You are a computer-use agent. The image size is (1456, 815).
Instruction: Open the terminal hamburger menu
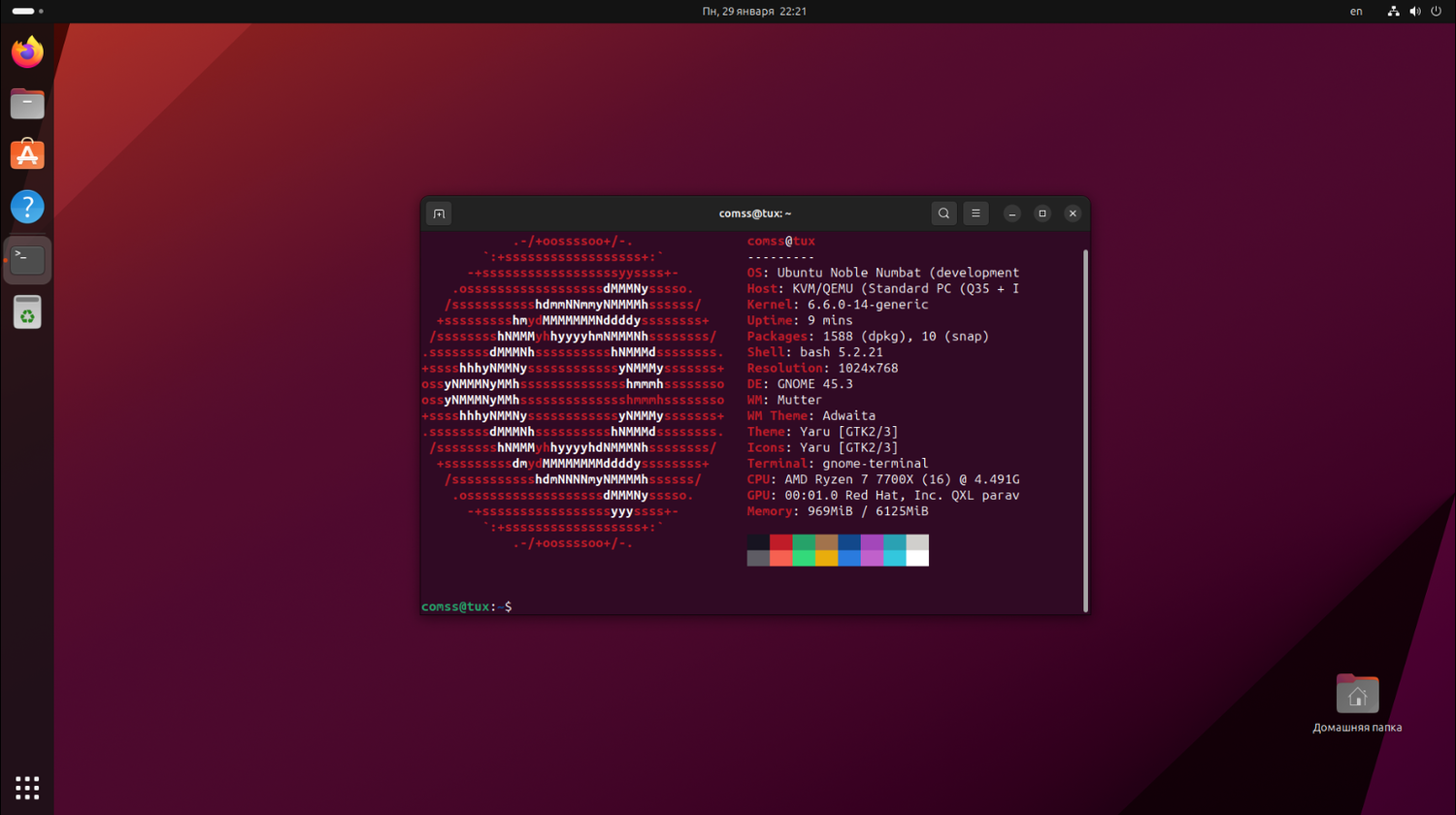976,213
